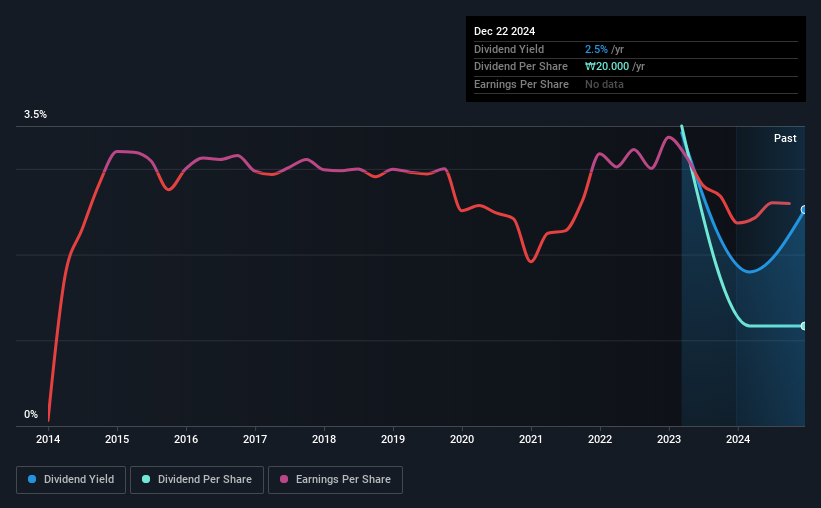Image resolution: width=821 pixels, height=508 pixels.
Task: Select the Dividend Yield endpoint marker on chart
Action: [x=804, y=209]
